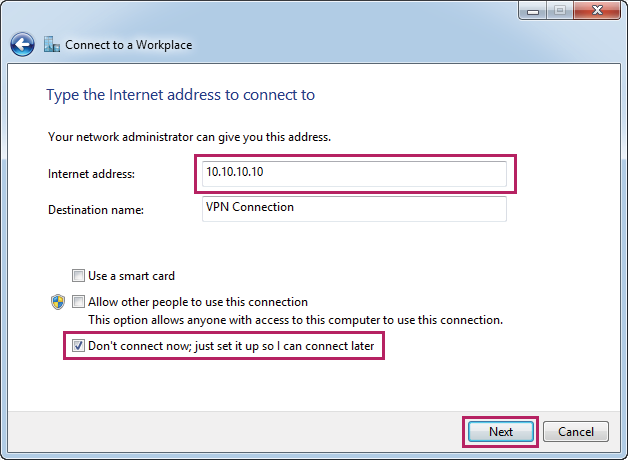
Task: Click the "Type the Internet address" heading
Action: [x=180, y=95]
